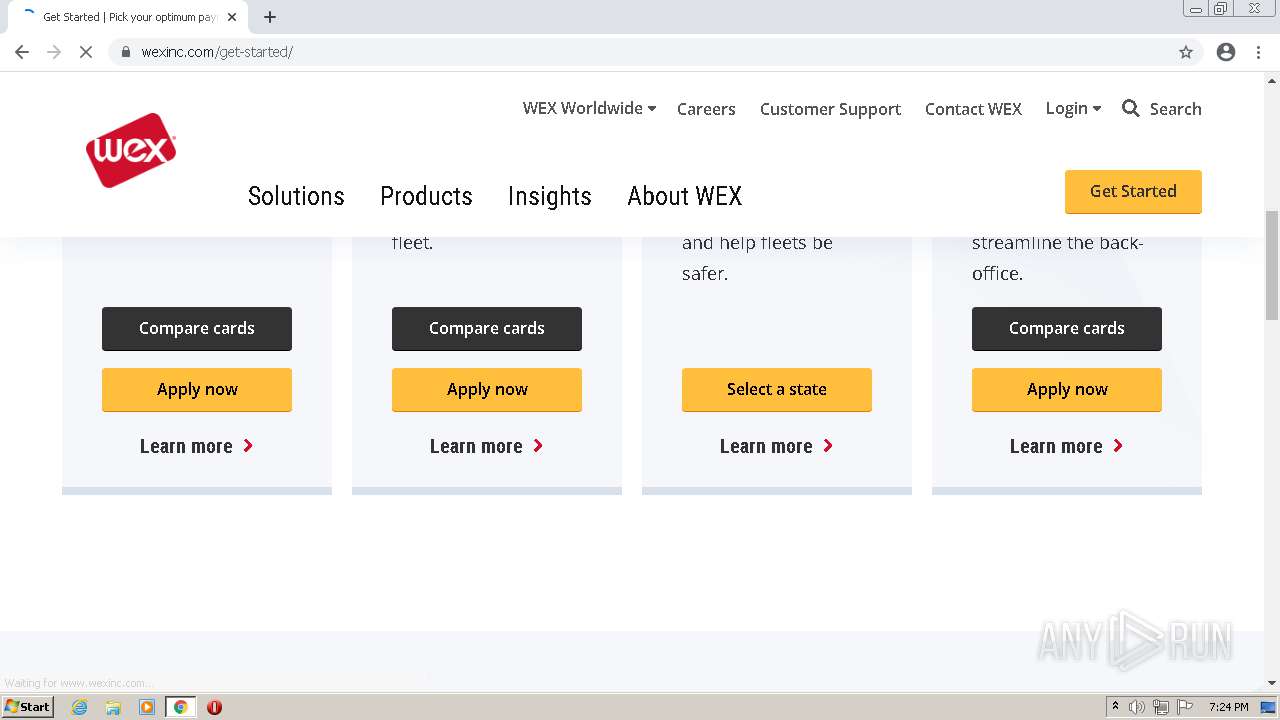Open Learn more in the 'fleet.' card
This screenshot has height=720, width=1280.
click(x=487, y=446)
